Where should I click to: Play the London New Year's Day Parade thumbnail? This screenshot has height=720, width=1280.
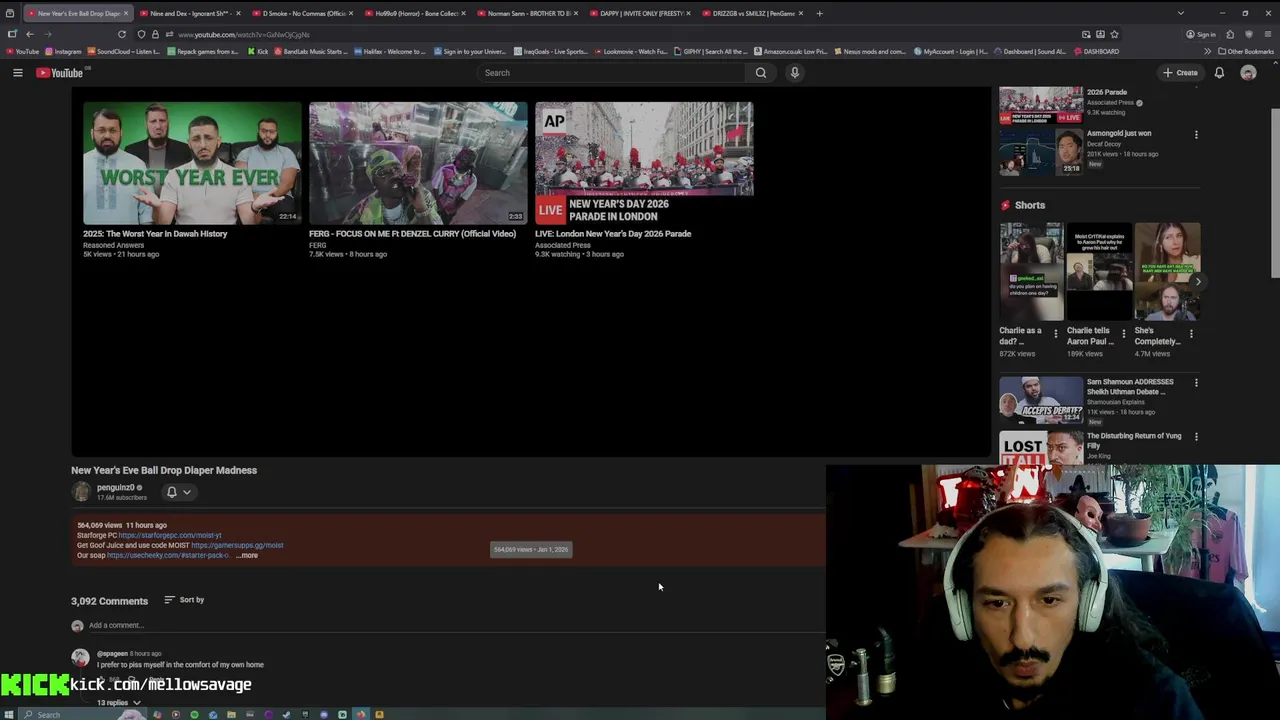[644, 163]
